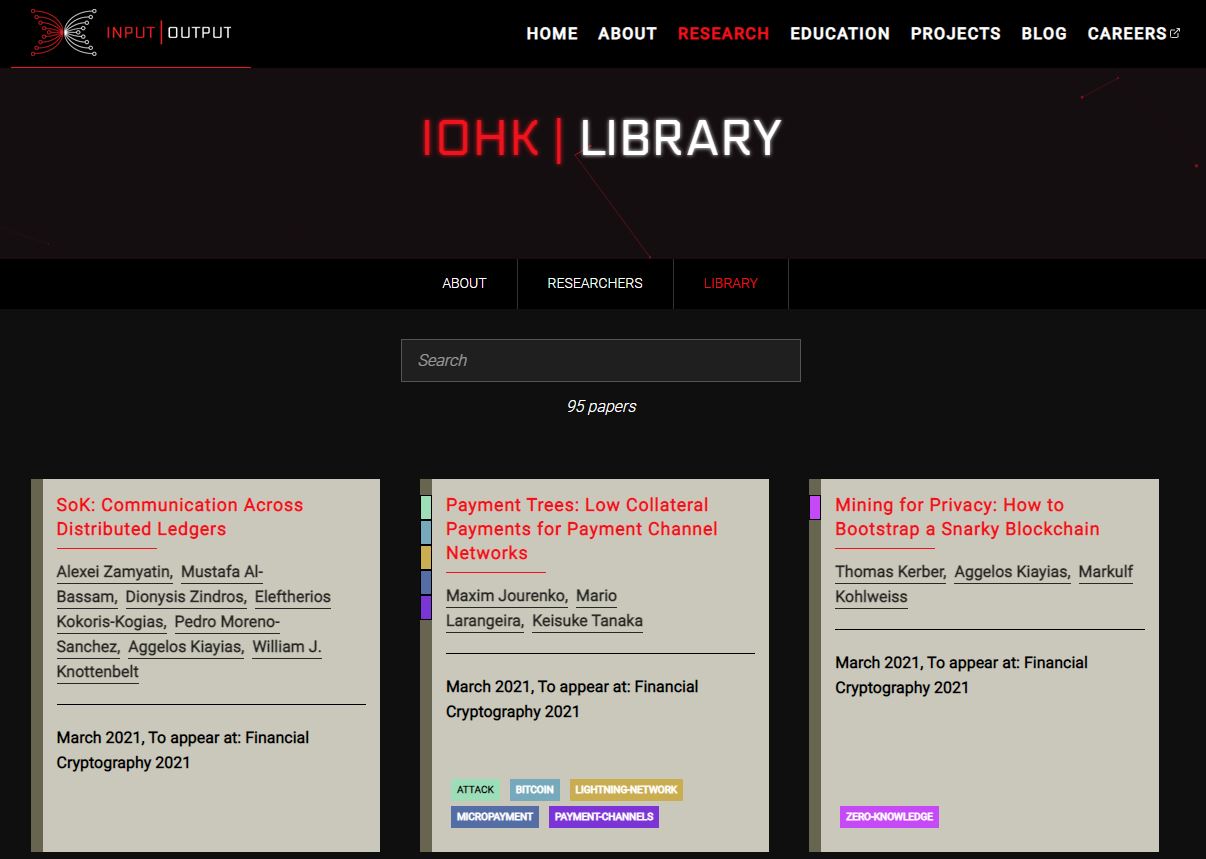Open author Markulf Kohlweiss
1206x859 pixels.
(984, 584)
